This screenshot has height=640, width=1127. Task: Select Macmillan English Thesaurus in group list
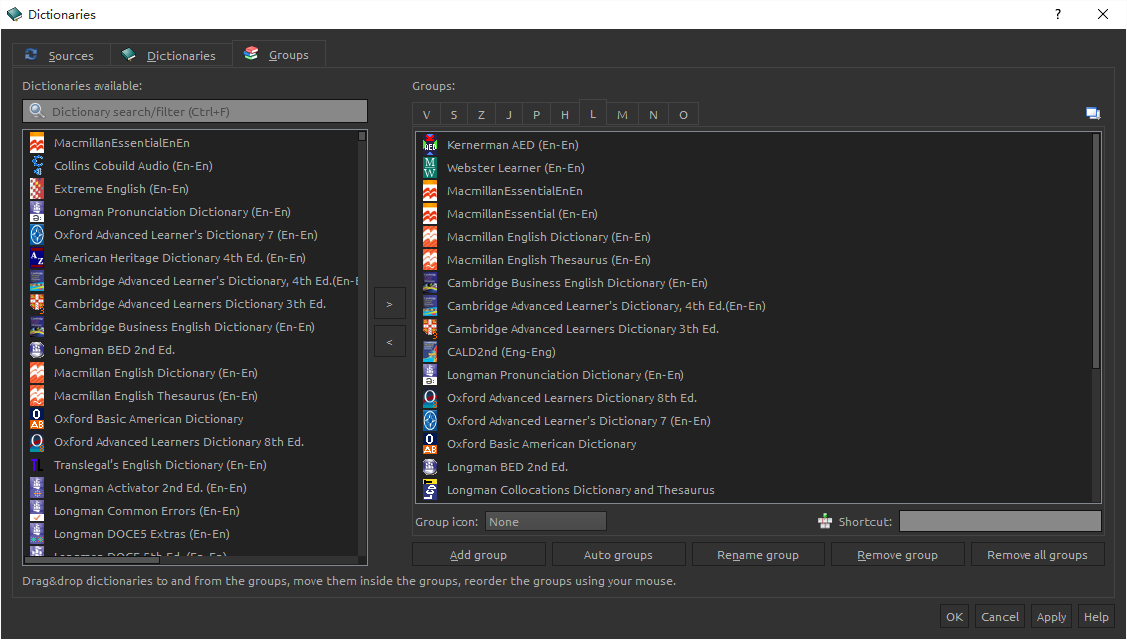pyautogui.click(x=754, y=260)
